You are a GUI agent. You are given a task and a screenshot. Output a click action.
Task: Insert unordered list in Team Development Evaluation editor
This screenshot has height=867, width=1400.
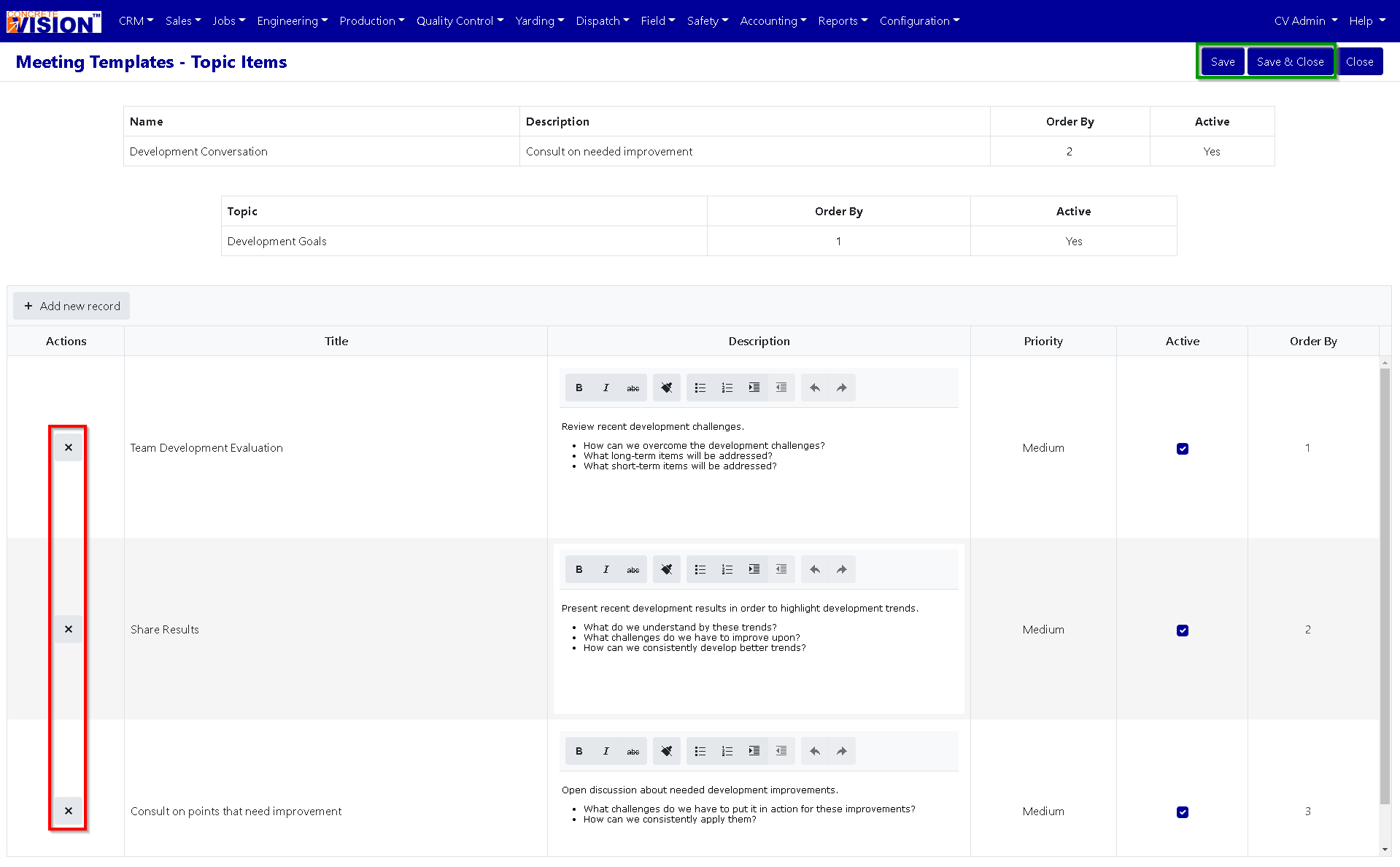pyautogui.click(x=700, y=388)
